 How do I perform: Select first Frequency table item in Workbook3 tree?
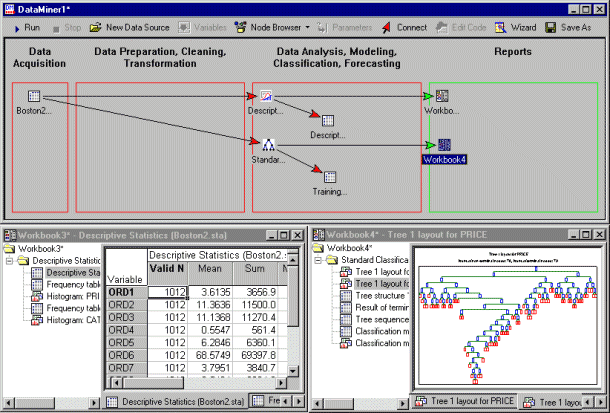65,284
